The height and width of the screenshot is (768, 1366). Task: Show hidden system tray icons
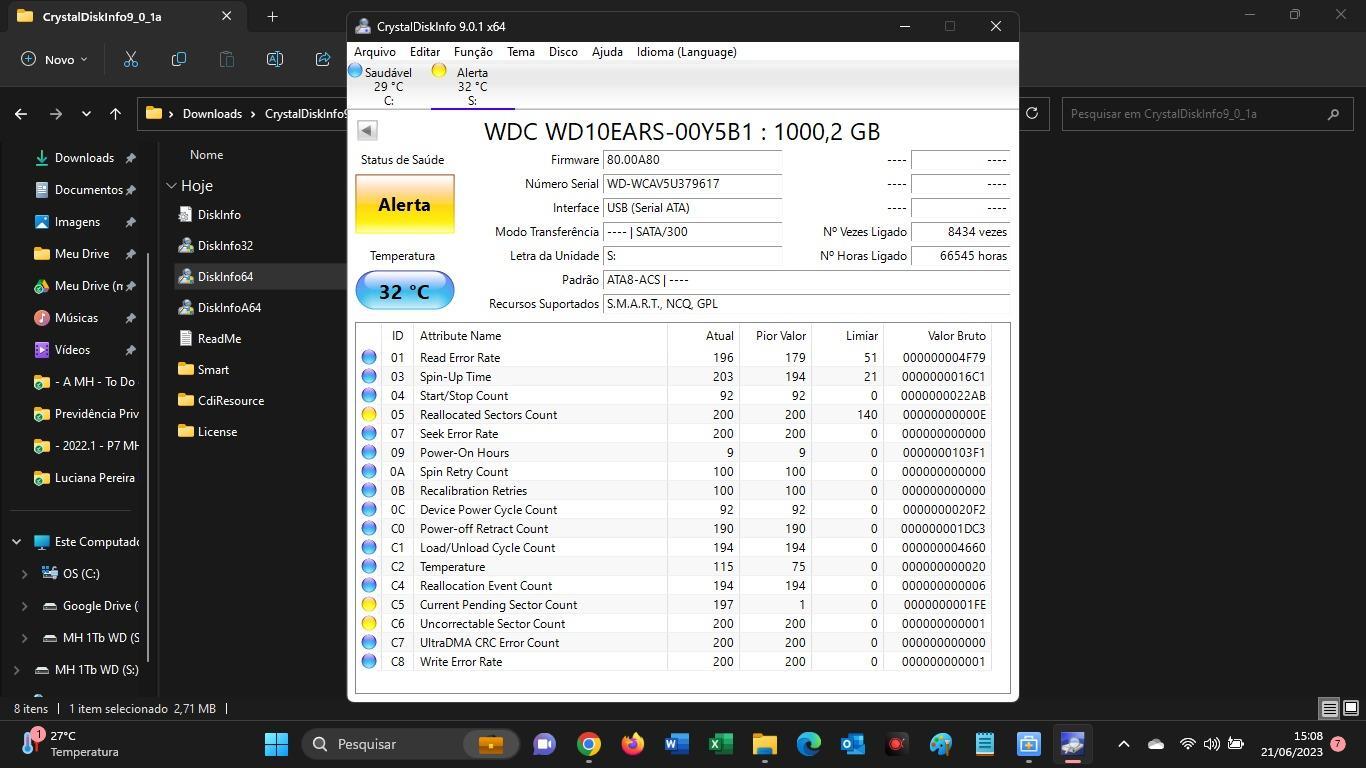click(x=1123, y=744)
